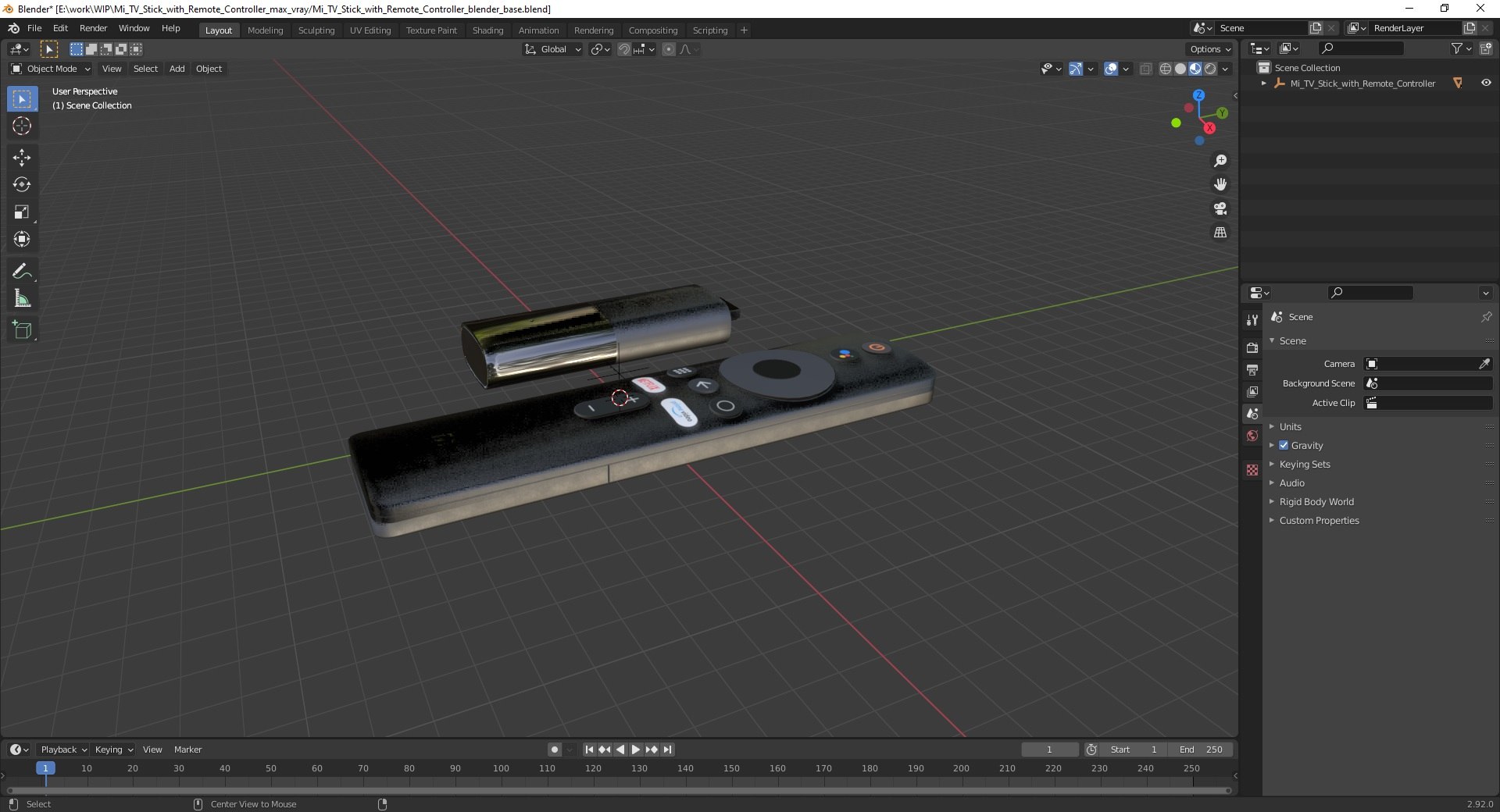
Task: Click the outliner search field
Action: coord(1360,48)
